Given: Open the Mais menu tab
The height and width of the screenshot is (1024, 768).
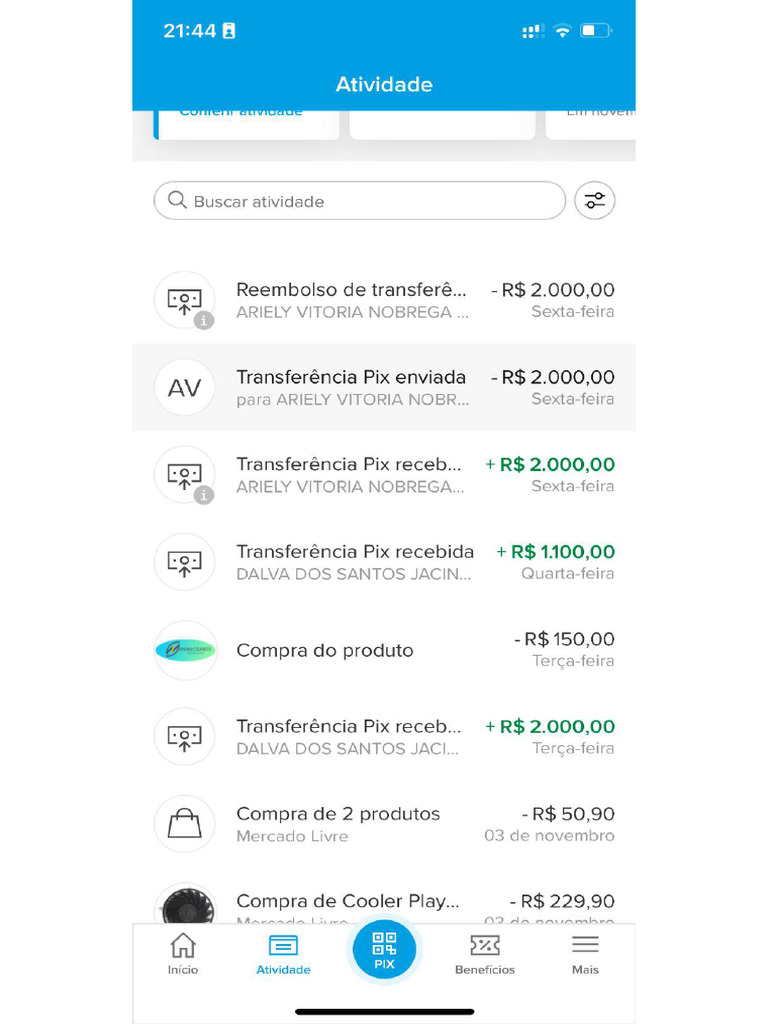Looking at the screenshot, I should point(585,954).
